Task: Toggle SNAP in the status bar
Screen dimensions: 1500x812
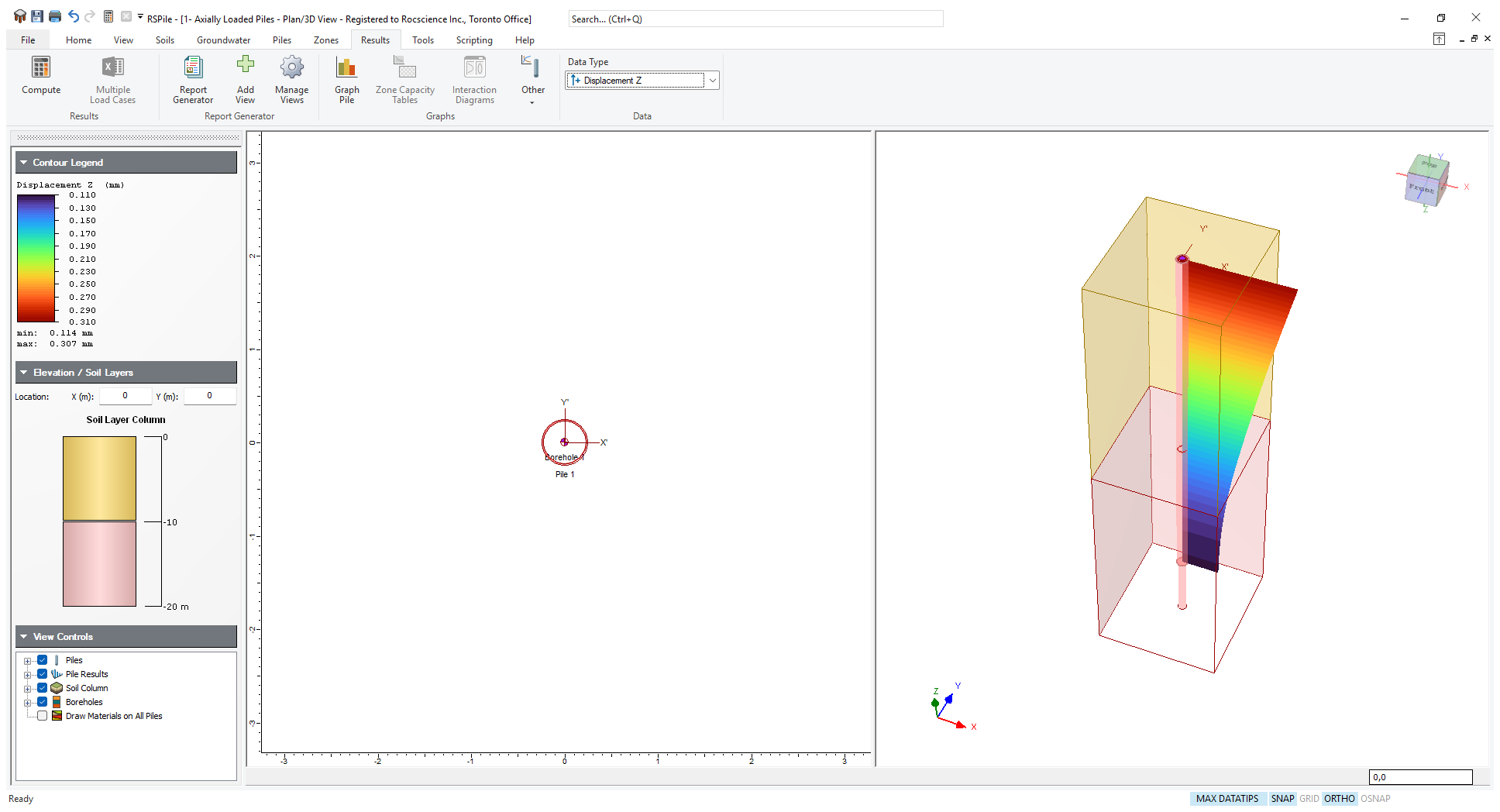Action: point(1282,799)
